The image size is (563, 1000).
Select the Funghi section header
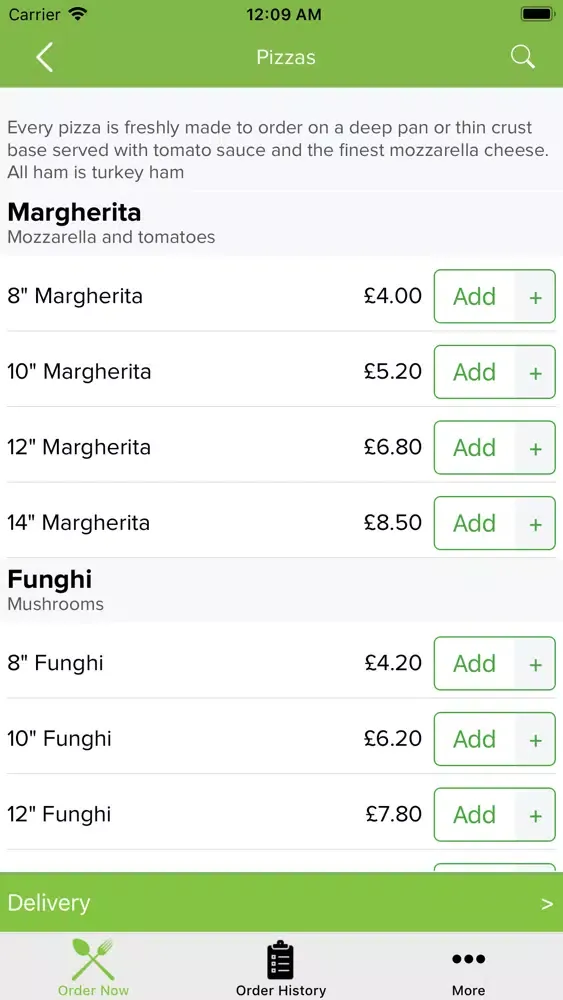tap(50, 579)
